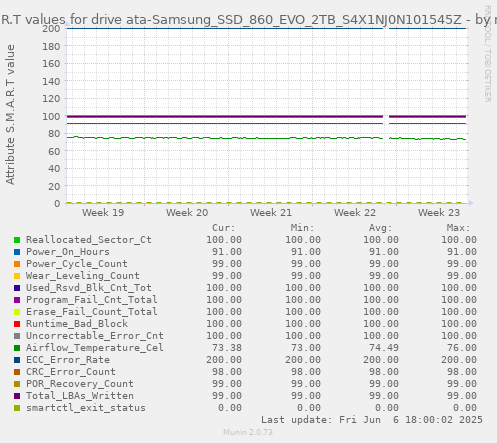Click the Power_Cycle_Count orange legend swatch
Image resolution: width=497 pixels, height=443 pixels.
[17, 264]
